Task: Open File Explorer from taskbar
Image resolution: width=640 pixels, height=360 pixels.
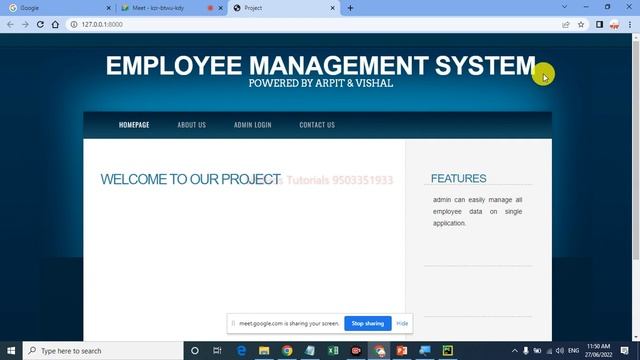Action: [x=264, y=351]
